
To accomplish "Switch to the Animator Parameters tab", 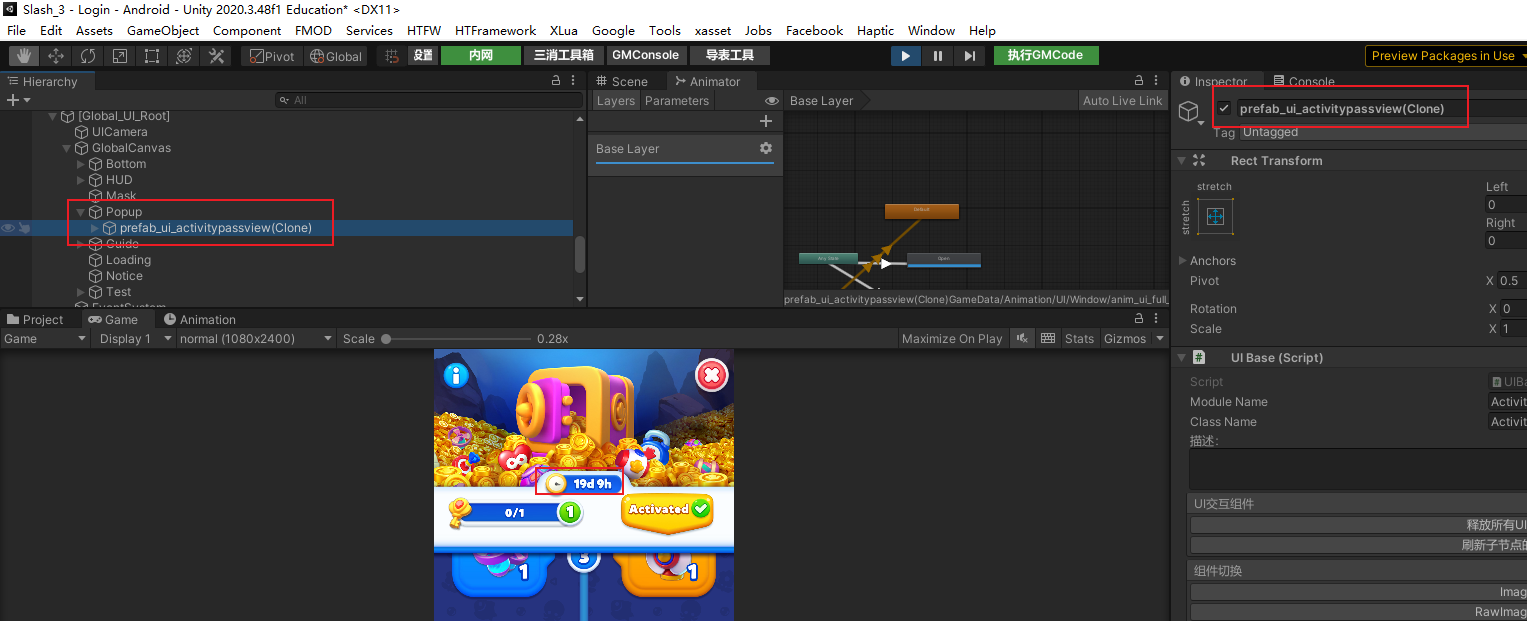I will coord(677,101).
